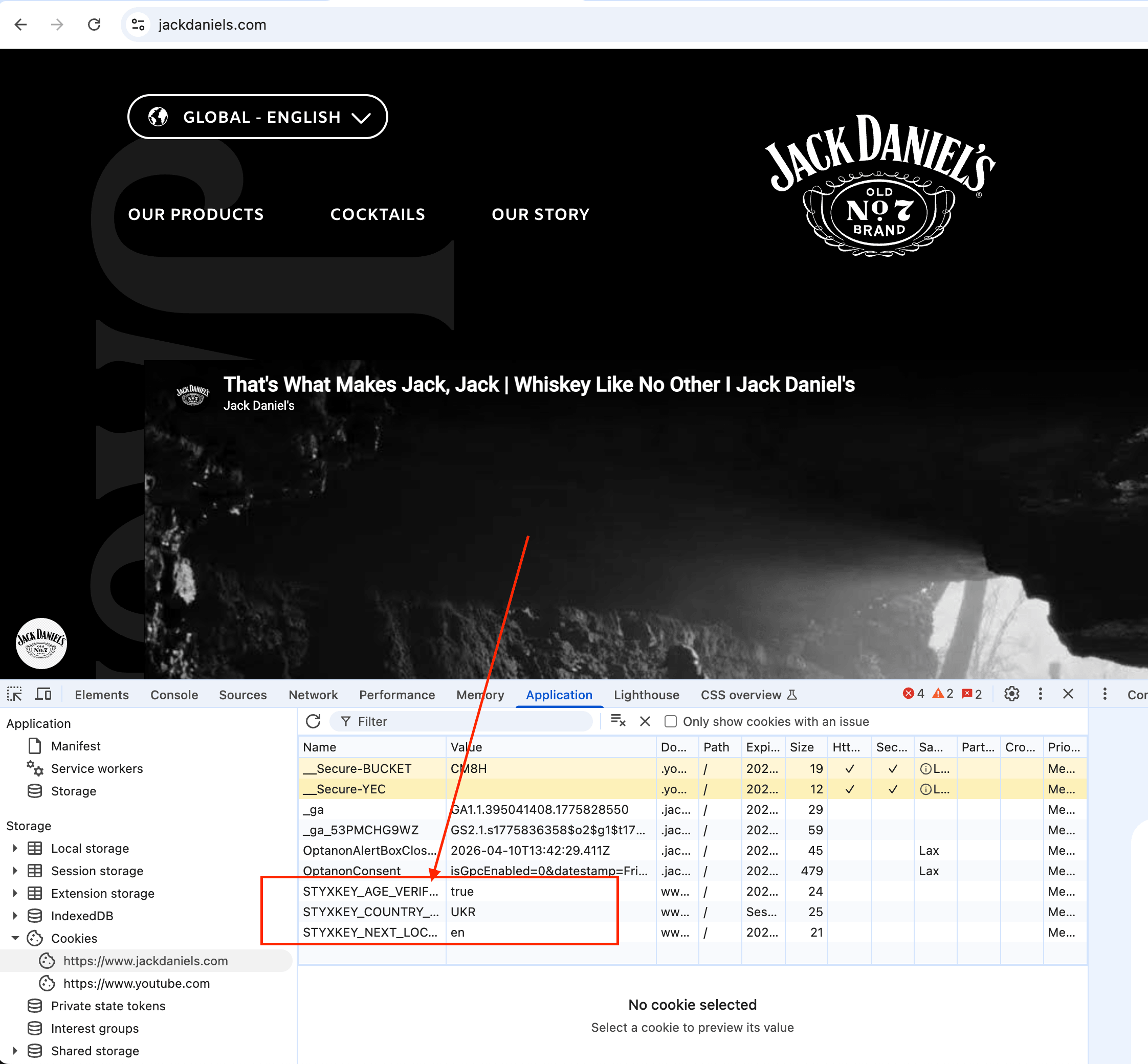Go back with the browser back arrow

tap(21, 25)
